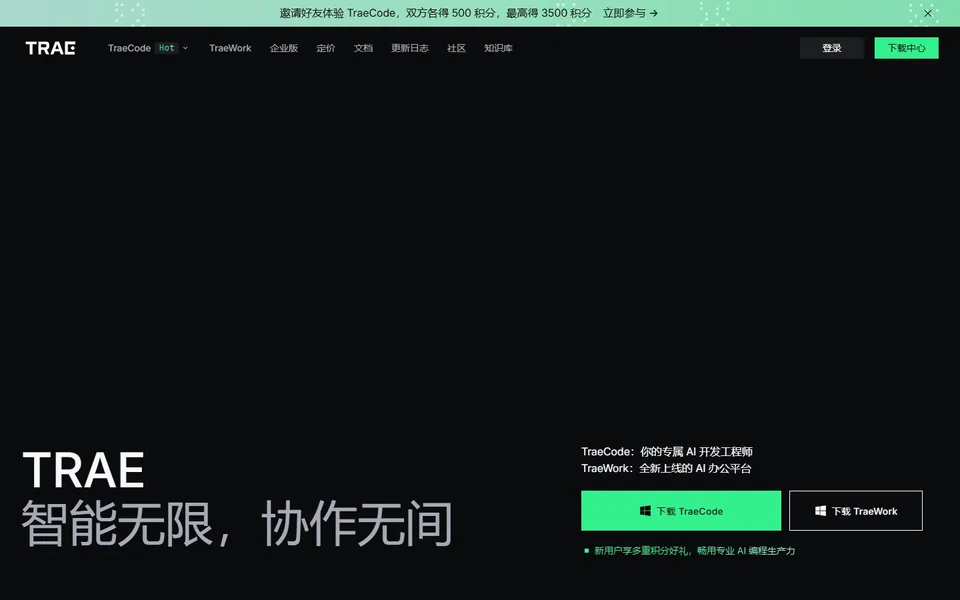Open the TraeCode menu item
This screenshot has width=960, height=600.
tap(129, 48)
